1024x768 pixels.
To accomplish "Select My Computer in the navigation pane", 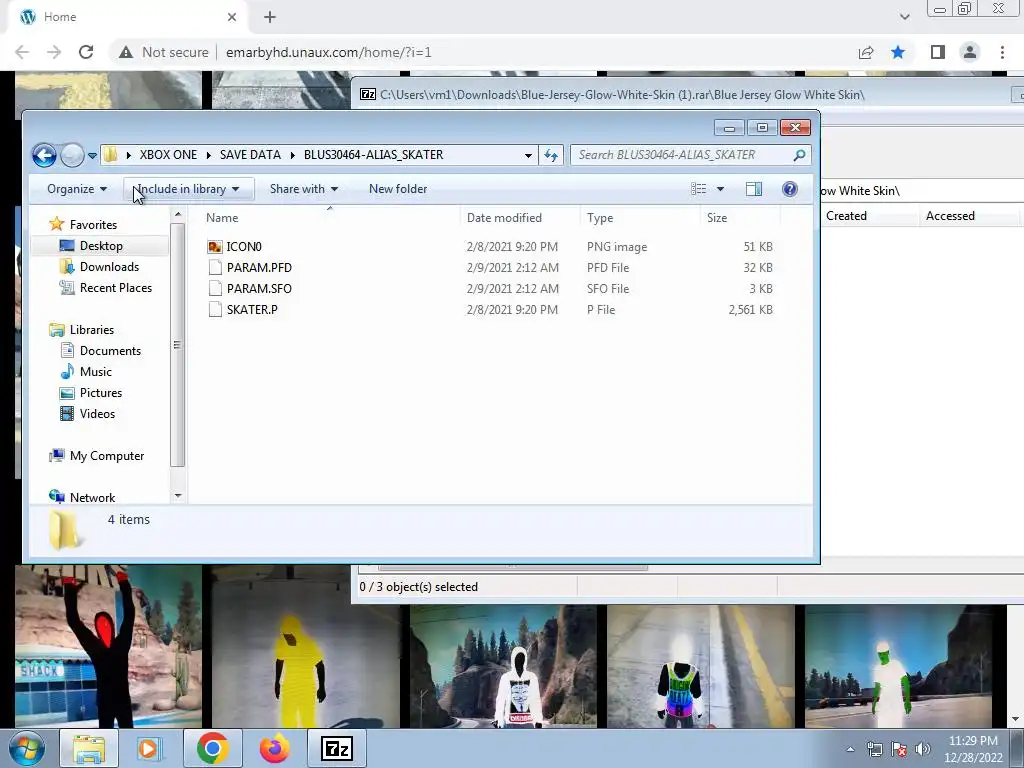I will click(x=106, y=456).
